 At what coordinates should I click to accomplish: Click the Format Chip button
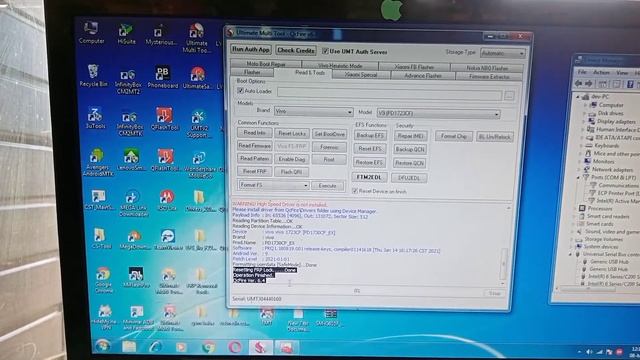[x=453, y=136]
